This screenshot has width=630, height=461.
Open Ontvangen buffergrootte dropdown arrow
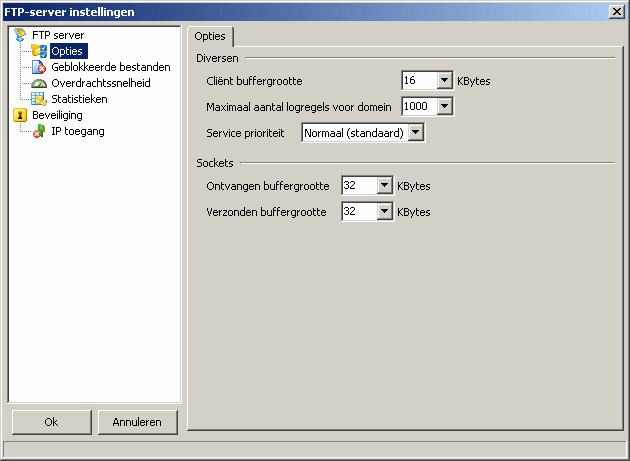pos(385,185)
